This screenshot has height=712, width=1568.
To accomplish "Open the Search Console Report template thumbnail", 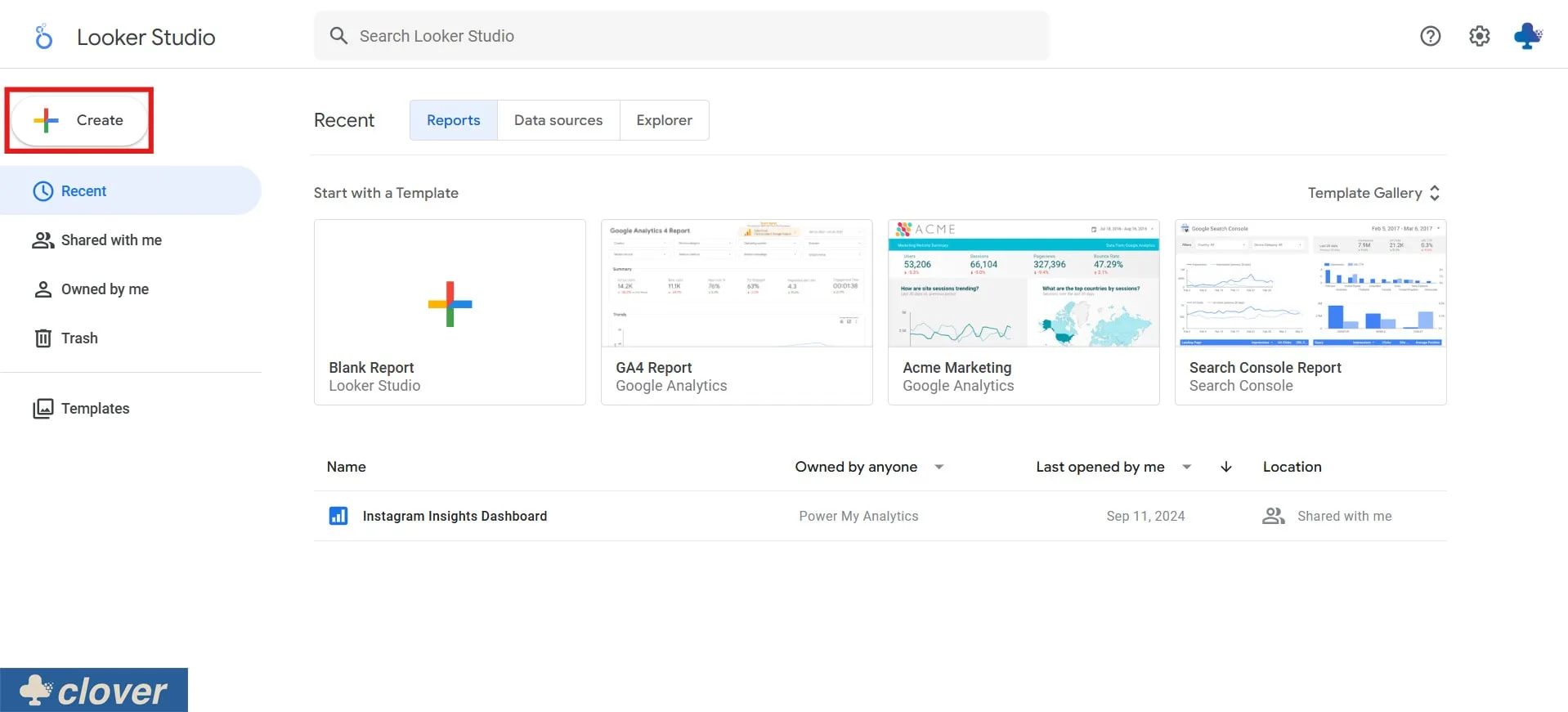I will pyautogui.click(x=1310, y=284).
